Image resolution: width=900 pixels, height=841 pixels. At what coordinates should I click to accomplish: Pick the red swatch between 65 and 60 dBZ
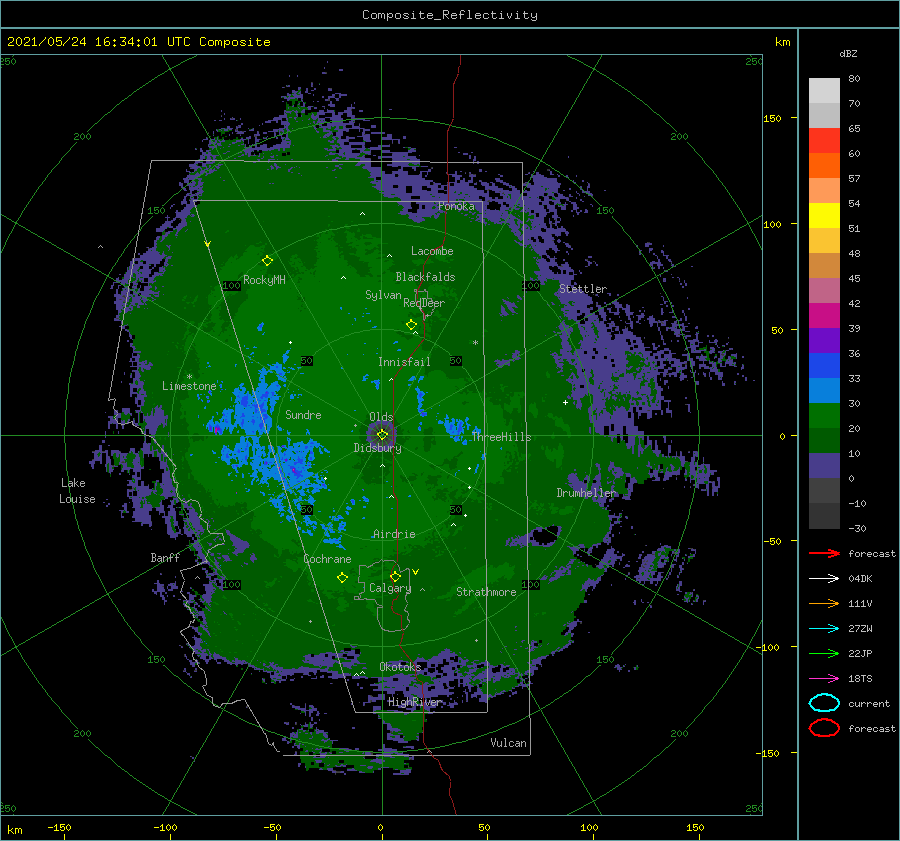coord(824,141)
